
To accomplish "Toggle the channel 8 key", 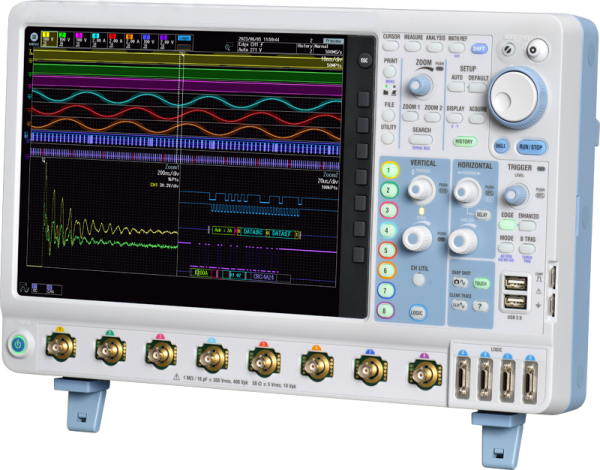I will point(384,310).
